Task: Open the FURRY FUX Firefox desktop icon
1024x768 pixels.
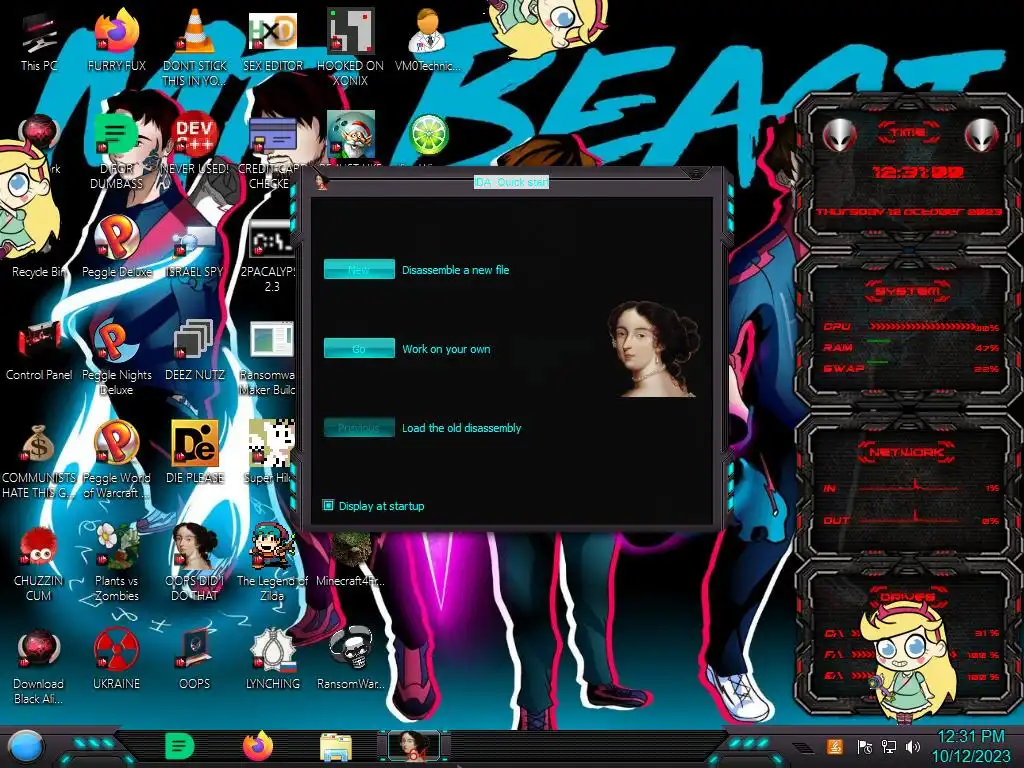Action: pyautogui.click(x=117, y=31)
